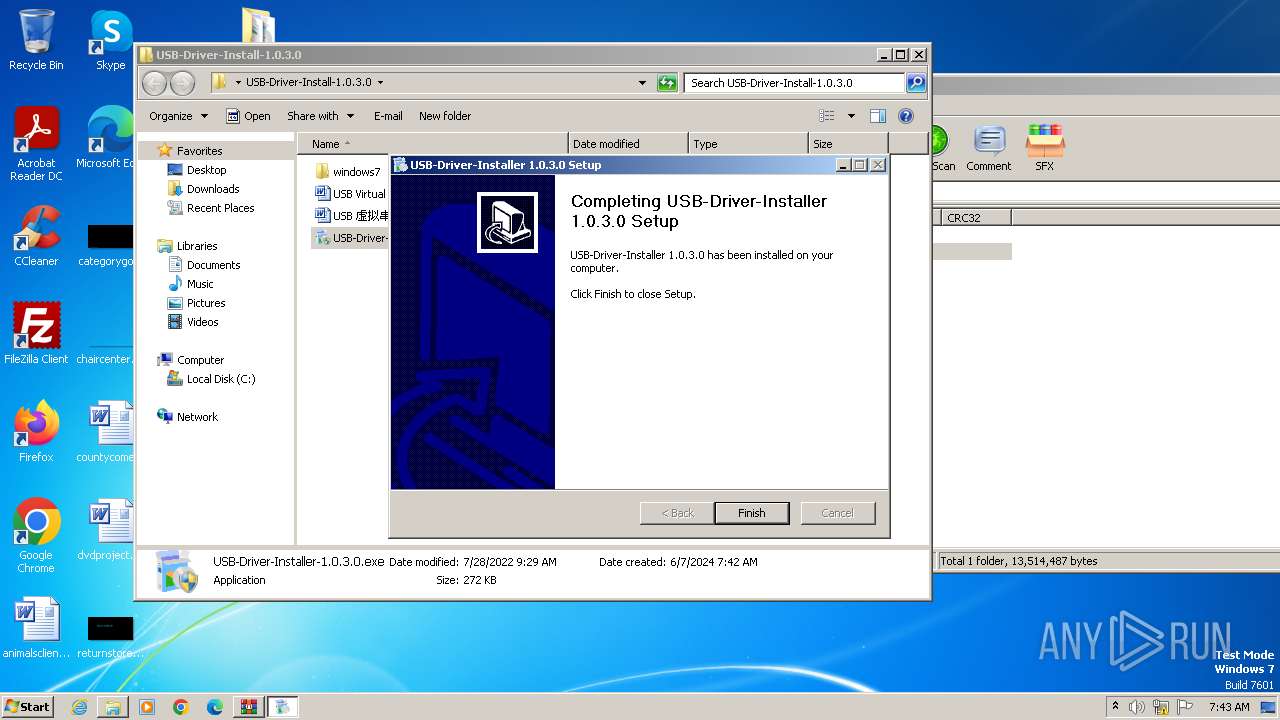Select the Google Chrome desktop icon

pyautogui.click(x=36, y=536)
